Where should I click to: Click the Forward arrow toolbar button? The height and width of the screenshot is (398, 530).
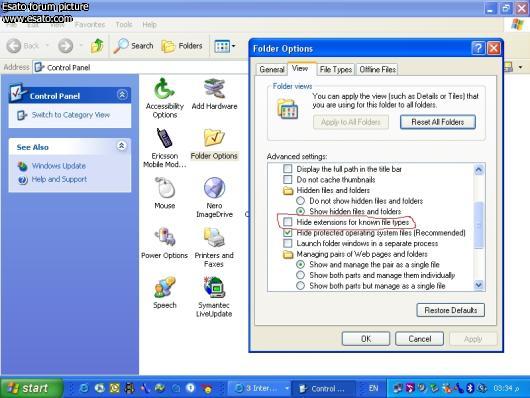65,46
